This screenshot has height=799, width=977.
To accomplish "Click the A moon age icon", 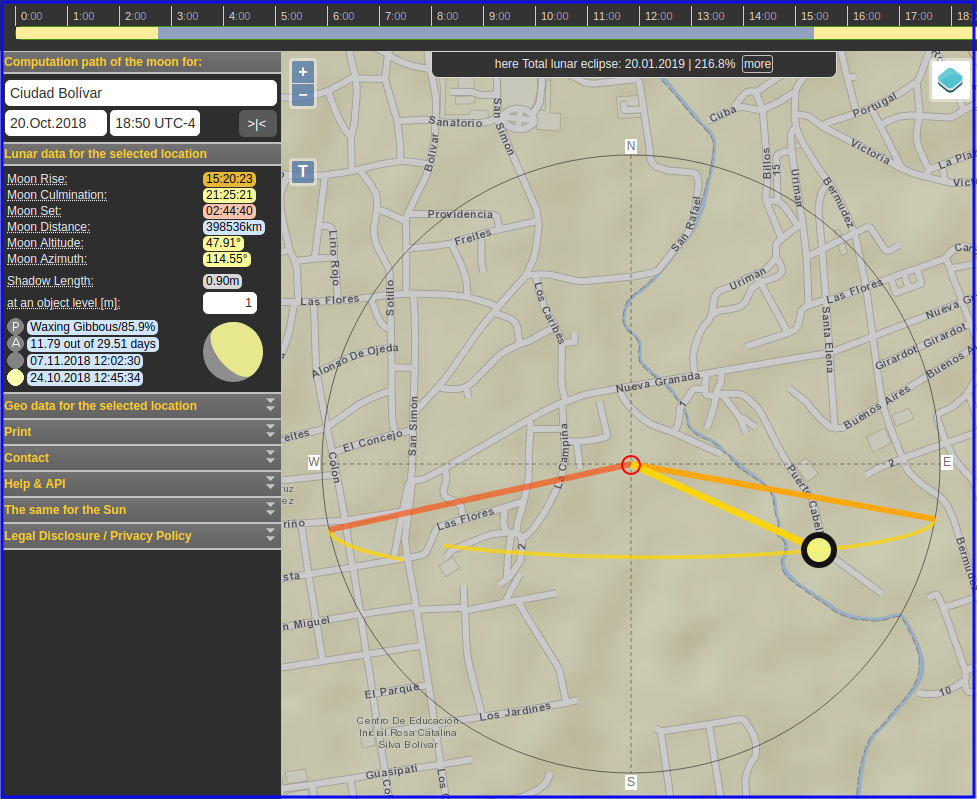I will 15,342.
